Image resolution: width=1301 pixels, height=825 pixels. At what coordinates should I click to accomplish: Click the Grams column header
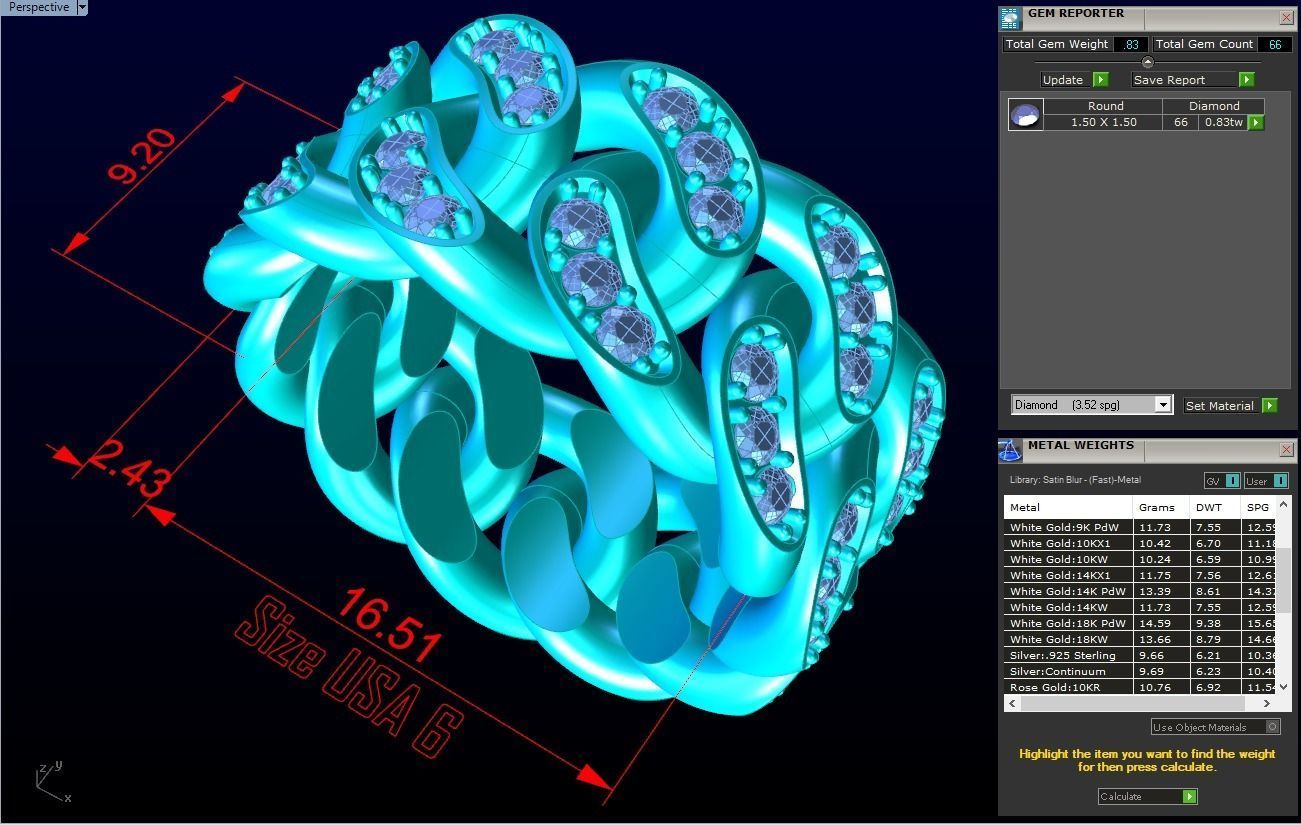tap(1160, 507)
